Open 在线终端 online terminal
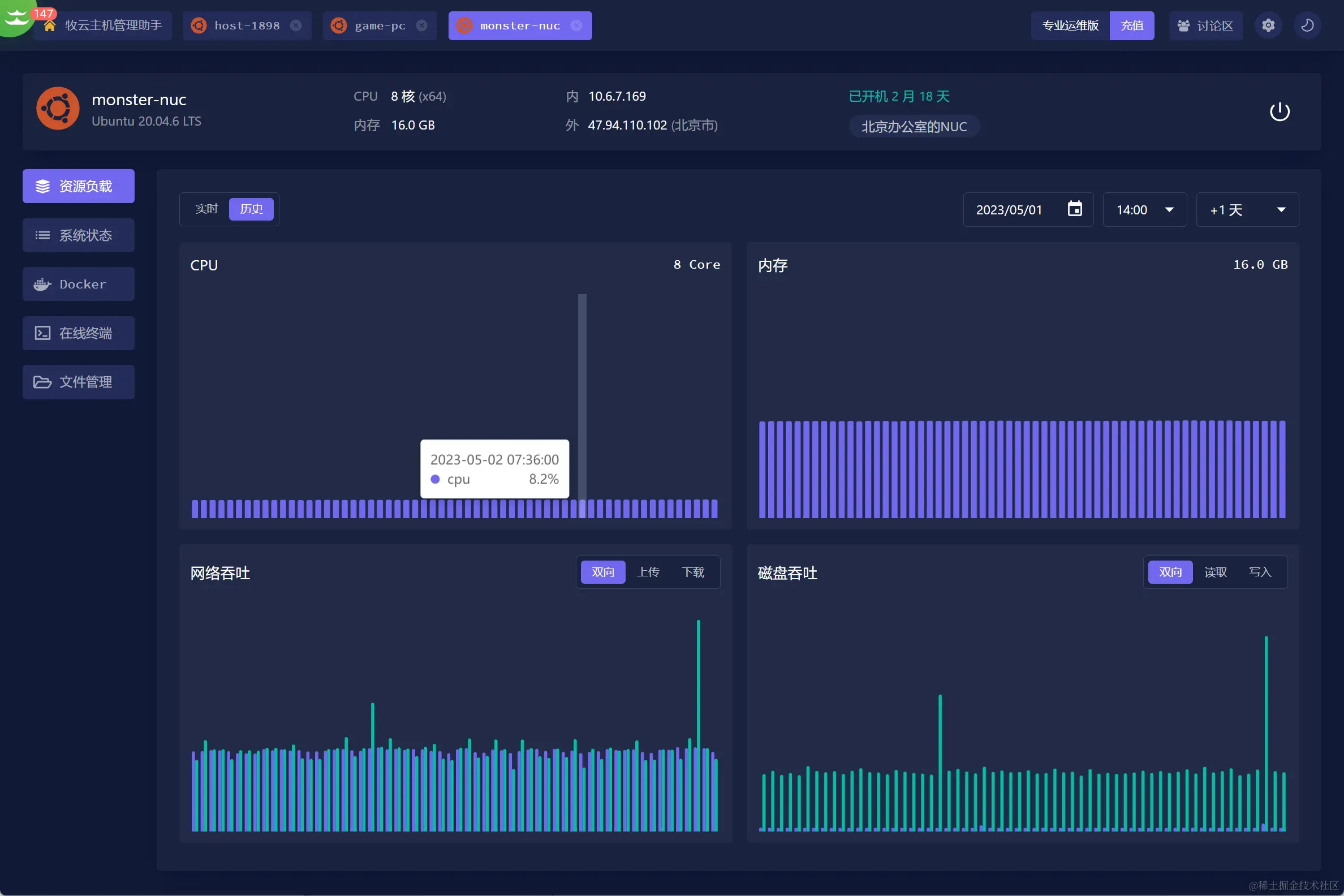 78,333
